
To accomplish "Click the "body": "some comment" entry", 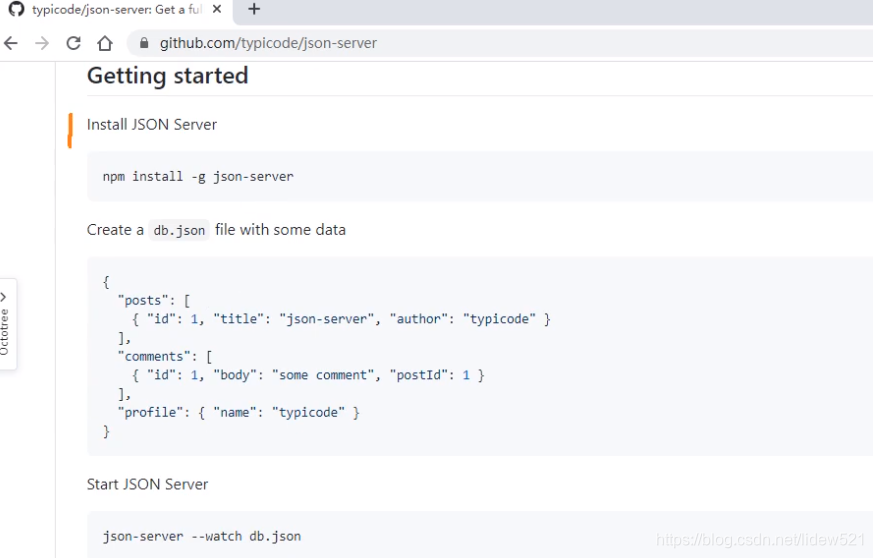I will pyautogui.click(x=293, y=375).
